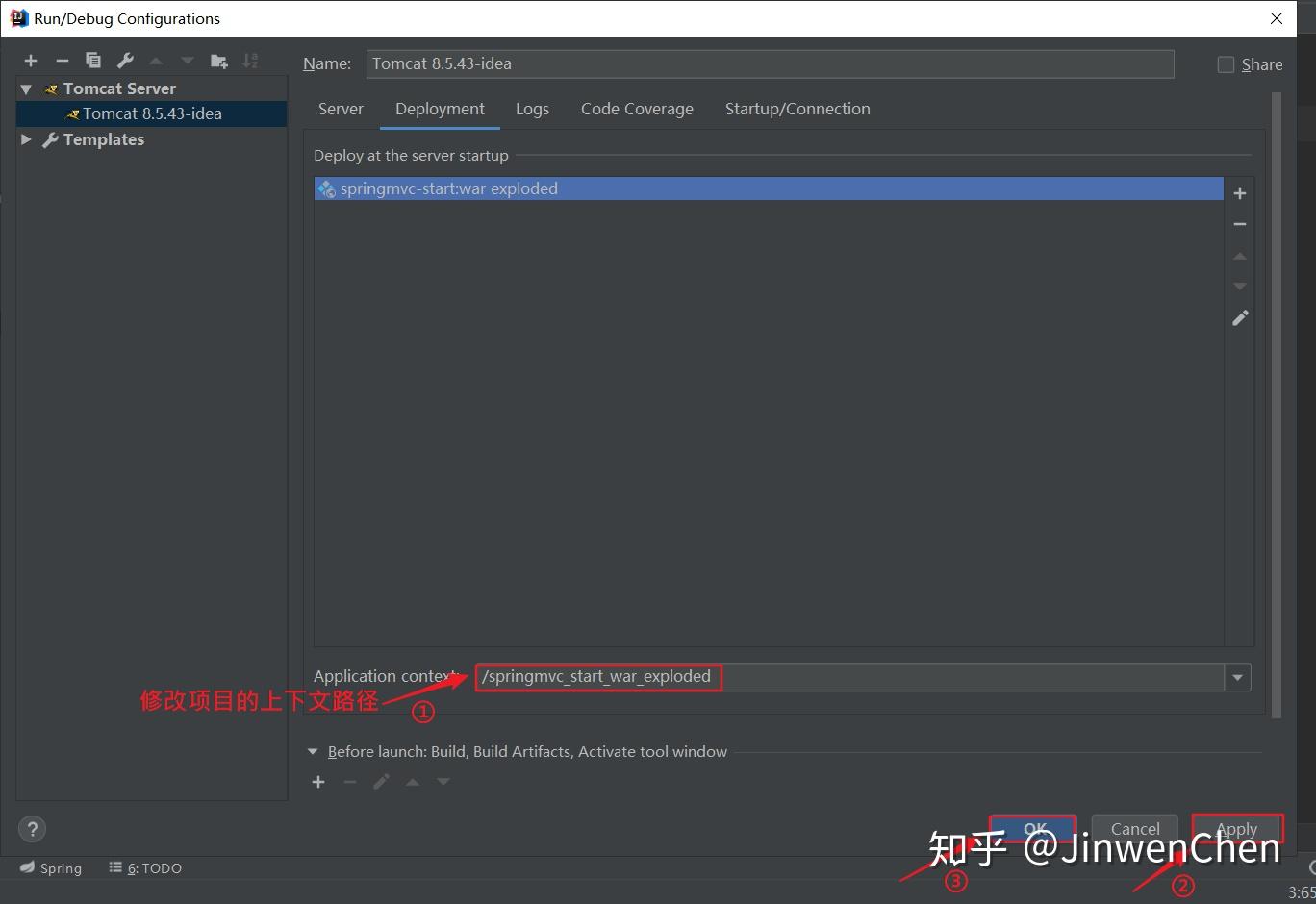Select springmvc-start:war exploded artifact
This screenshot has width=1316, height=904.
pyautogui.click(x=769, y=188)
